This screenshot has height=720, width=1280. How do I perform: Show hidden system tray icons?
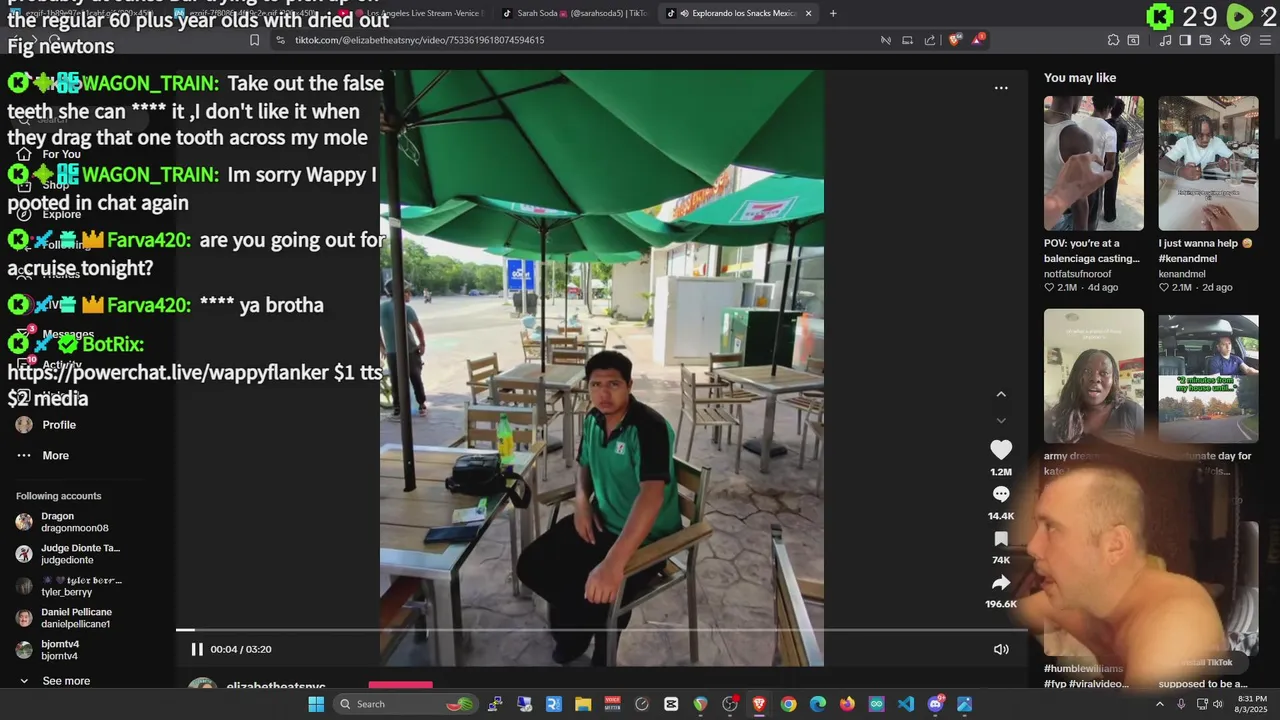click(x=1160, y=704)
